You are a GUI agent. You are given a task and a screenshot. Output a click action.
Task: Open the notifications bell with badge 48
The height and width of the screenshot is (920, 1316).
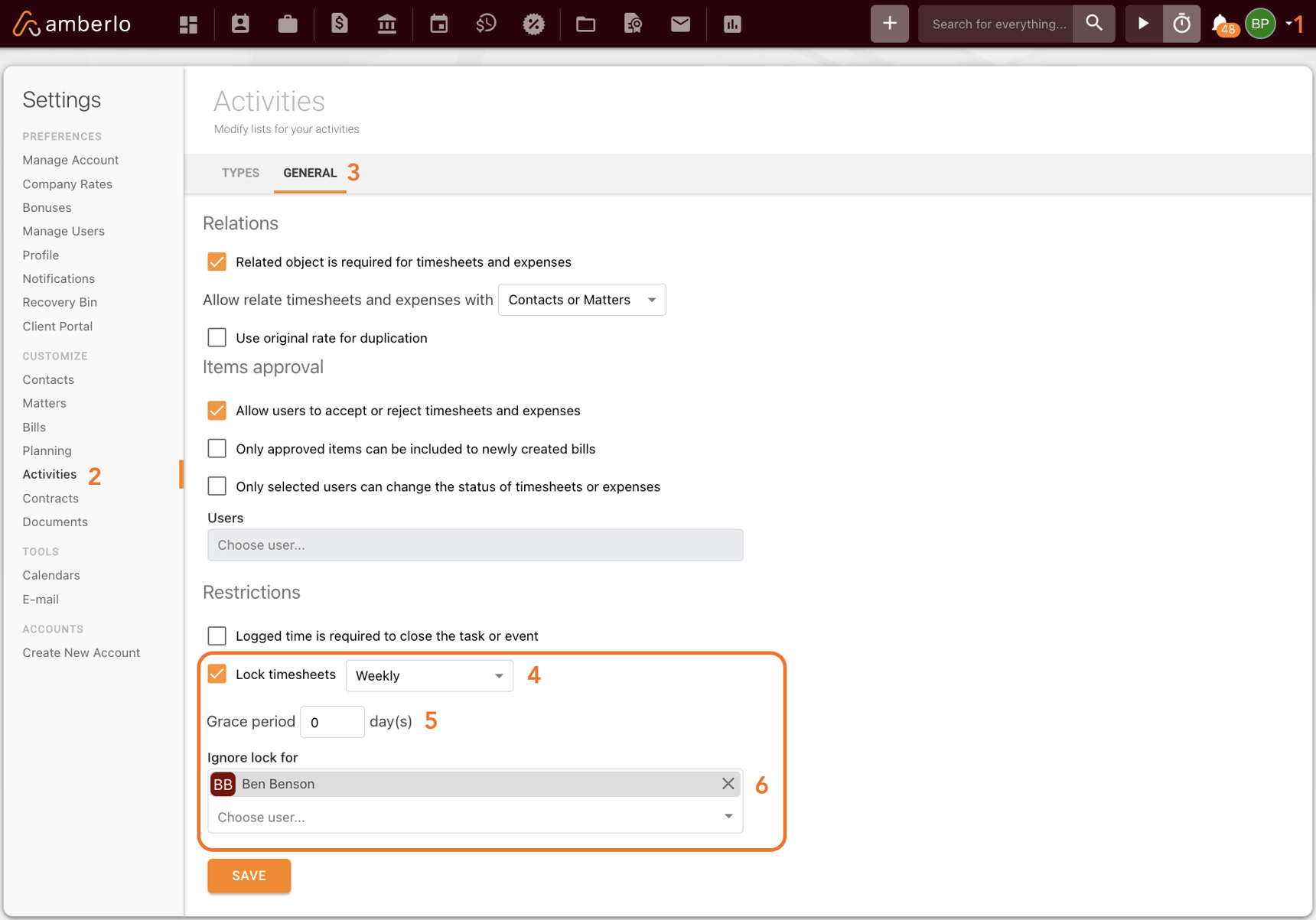click(1223, 24)
